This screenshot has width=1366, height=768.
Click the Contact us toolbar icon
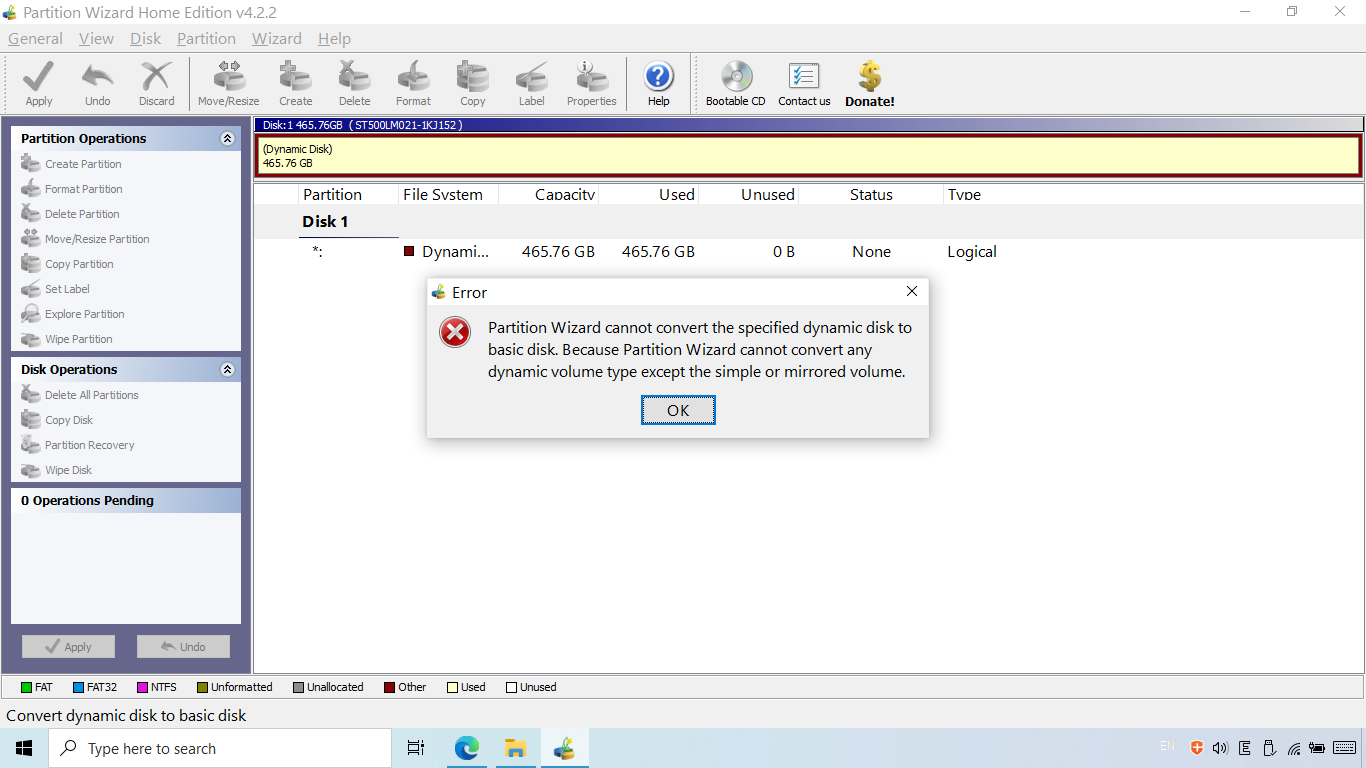(x=804, y=83)
